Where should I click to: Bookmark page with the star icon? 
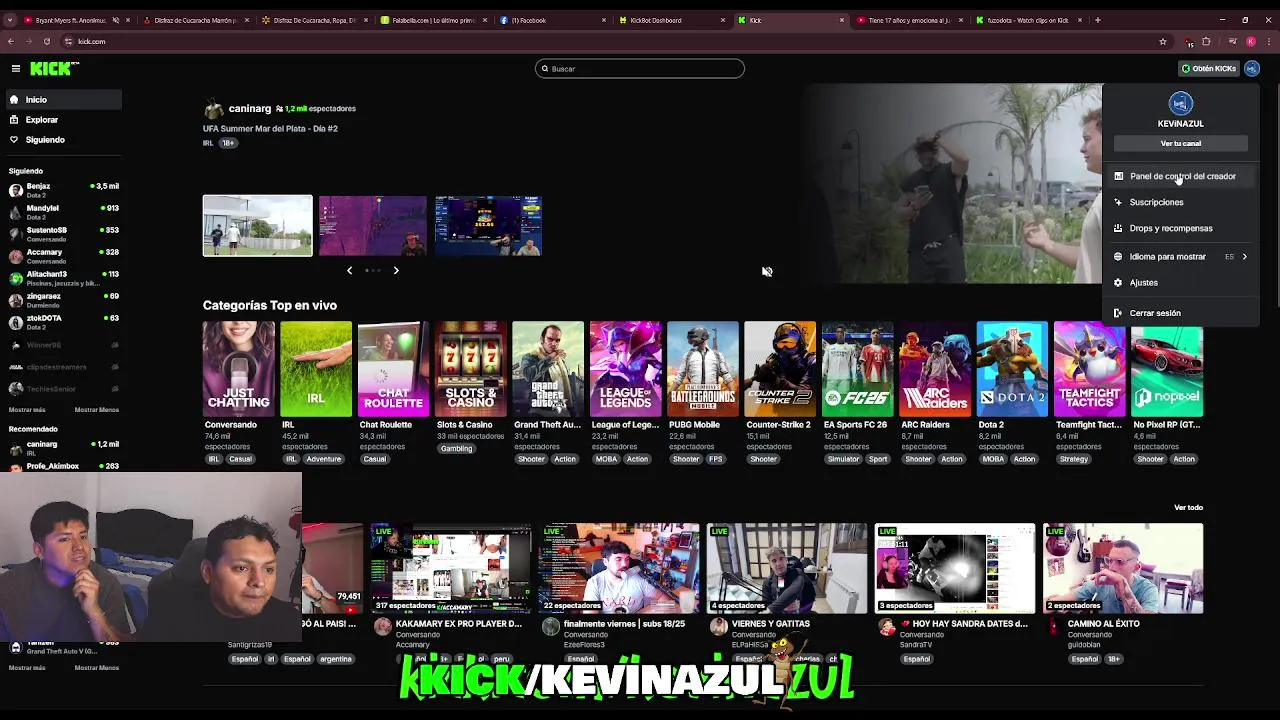pyautogui.click(x=1162, y=41)
